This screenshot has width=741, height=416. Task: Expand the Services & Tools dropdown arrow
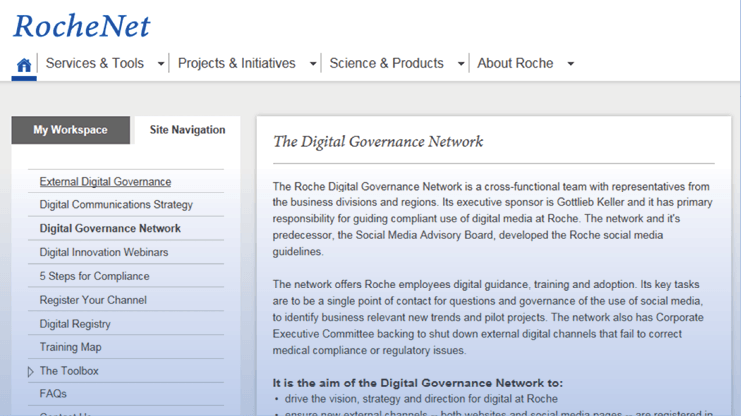(x=161, y=64)
